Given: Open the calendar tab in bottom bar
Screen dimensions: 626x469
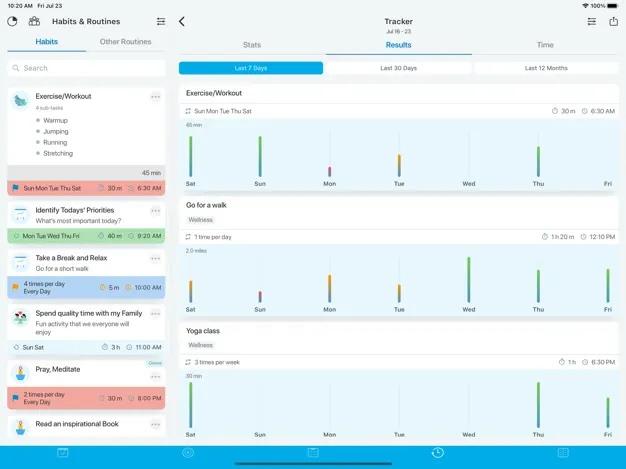Looking at the screenshot, I should pos(63,452).
